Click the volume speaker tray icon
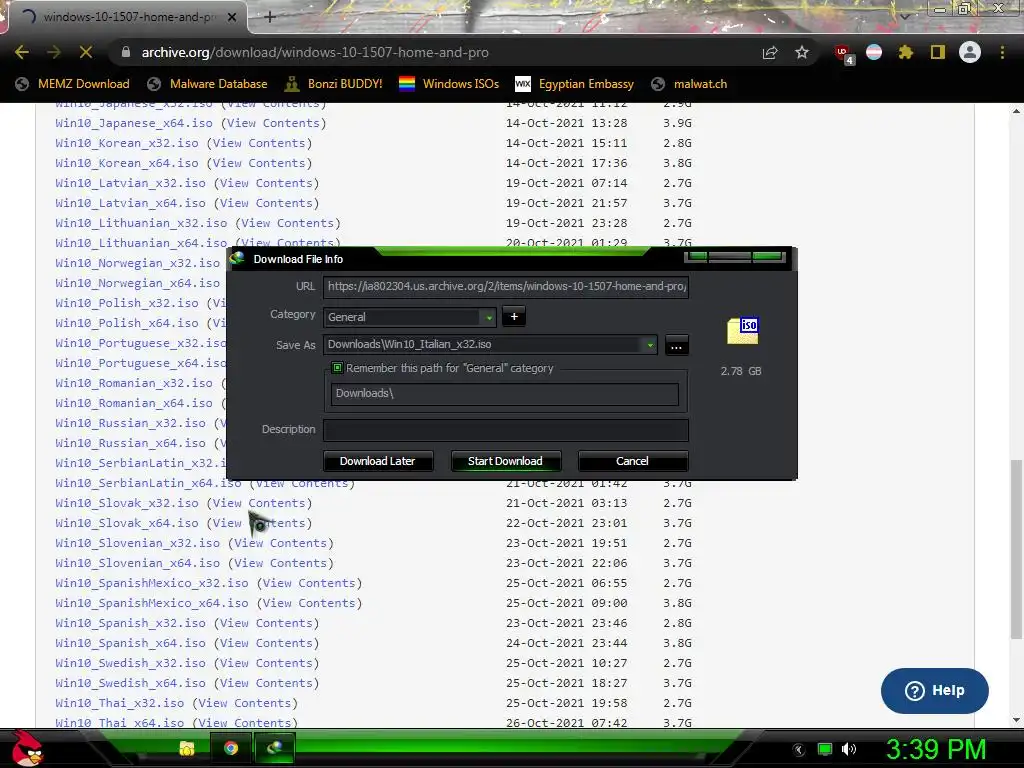 (849, 749)
